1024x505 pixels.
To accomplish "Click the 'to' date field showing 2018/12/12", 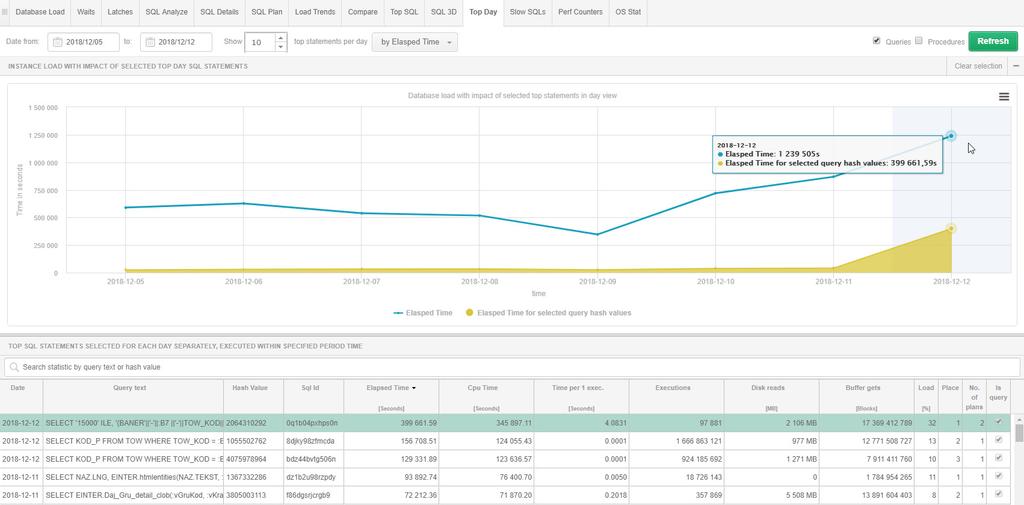I will click(x=176, y=42).
